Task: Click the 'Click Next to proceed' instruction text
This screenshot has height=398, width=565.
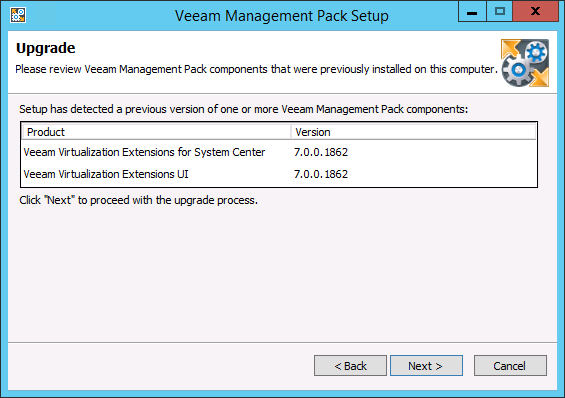Action: 139,200
